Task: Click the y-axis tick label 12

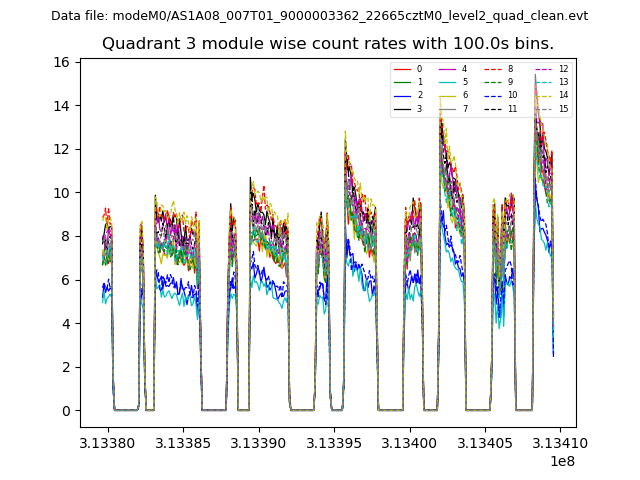Action: 60,150
